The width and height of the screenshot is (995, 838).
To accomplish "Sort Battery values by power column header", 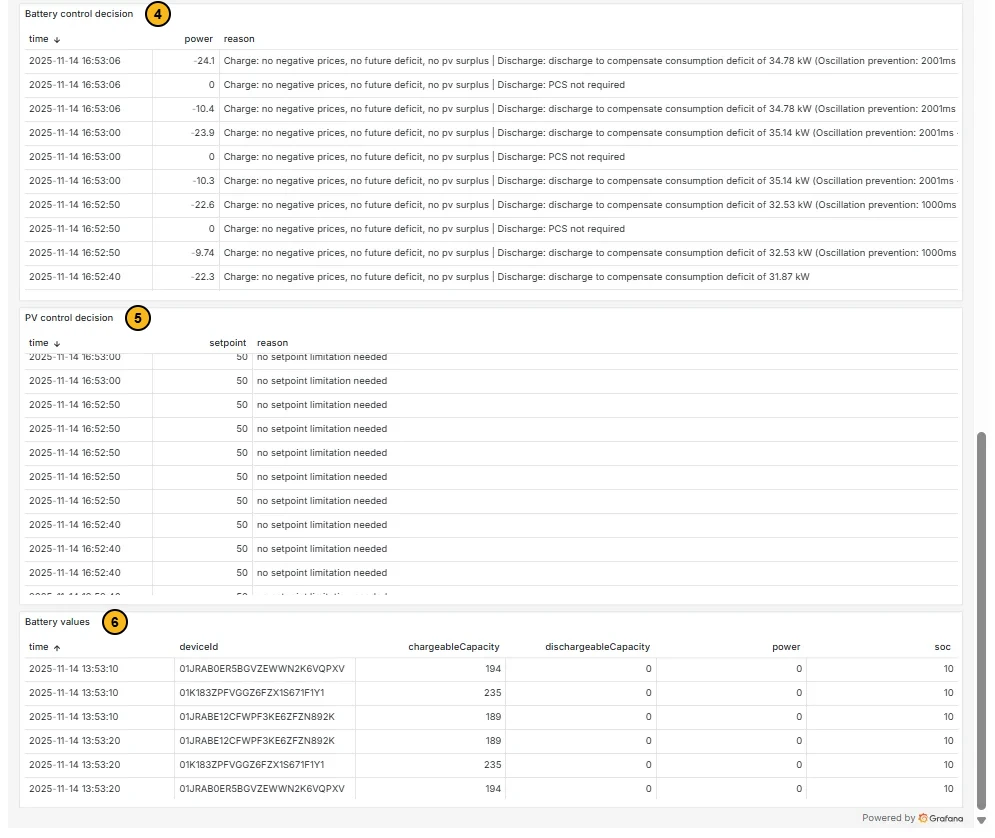I will [786, 646].
